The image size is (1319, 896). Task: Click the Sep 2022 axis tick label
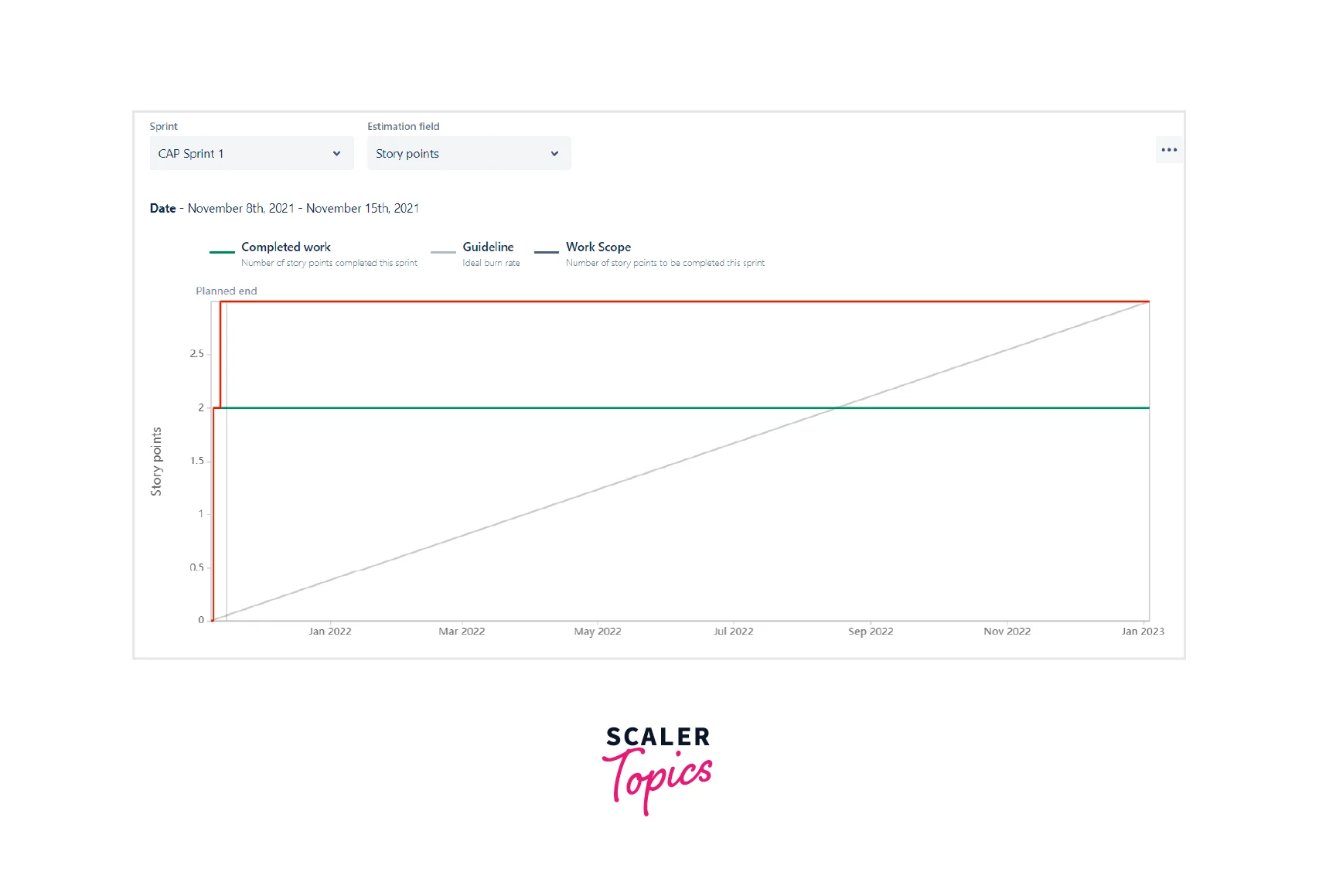tap(871, 631)
